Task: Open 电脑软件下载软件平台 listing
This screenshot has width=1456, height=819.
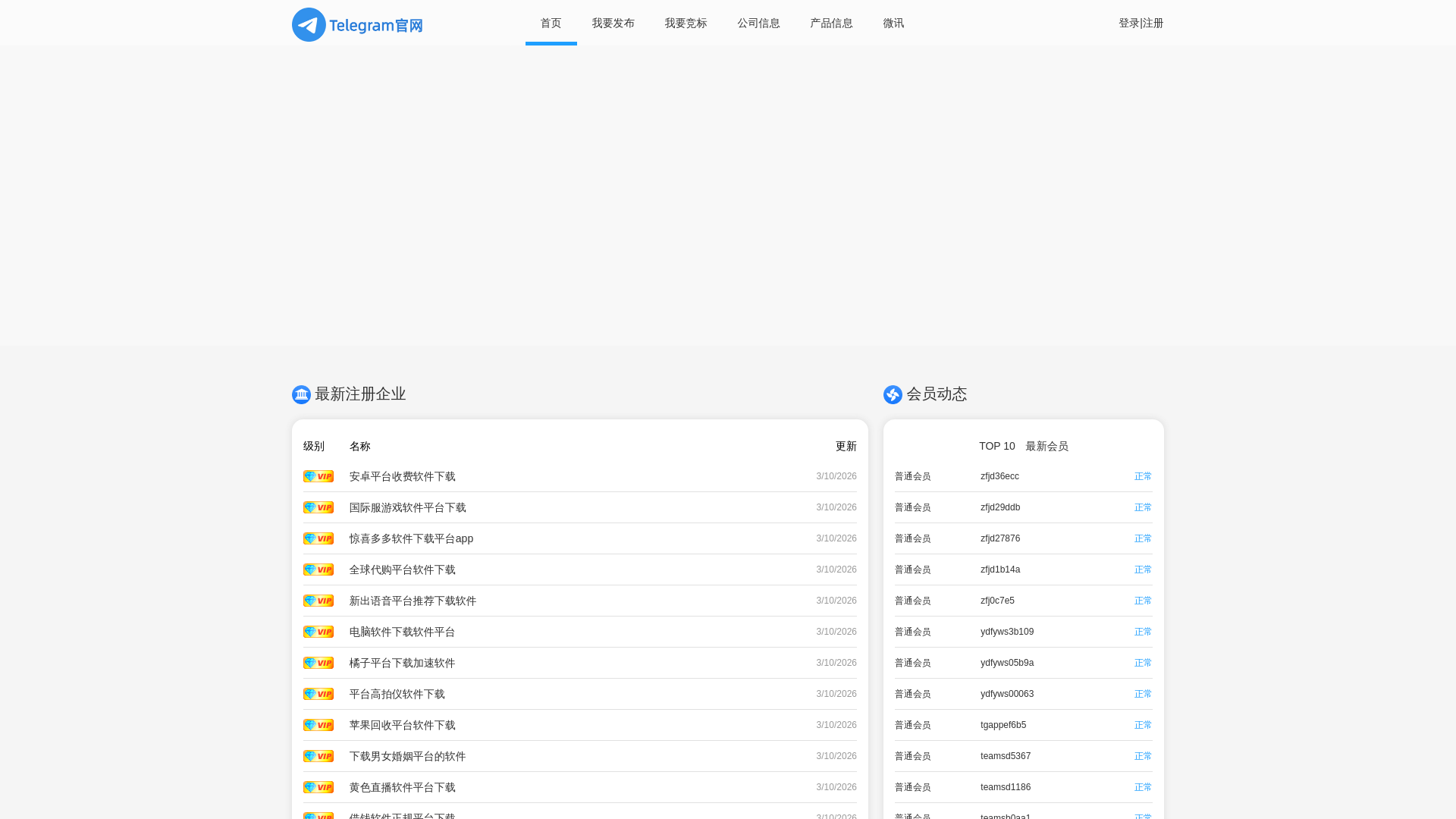Action: 403,632
